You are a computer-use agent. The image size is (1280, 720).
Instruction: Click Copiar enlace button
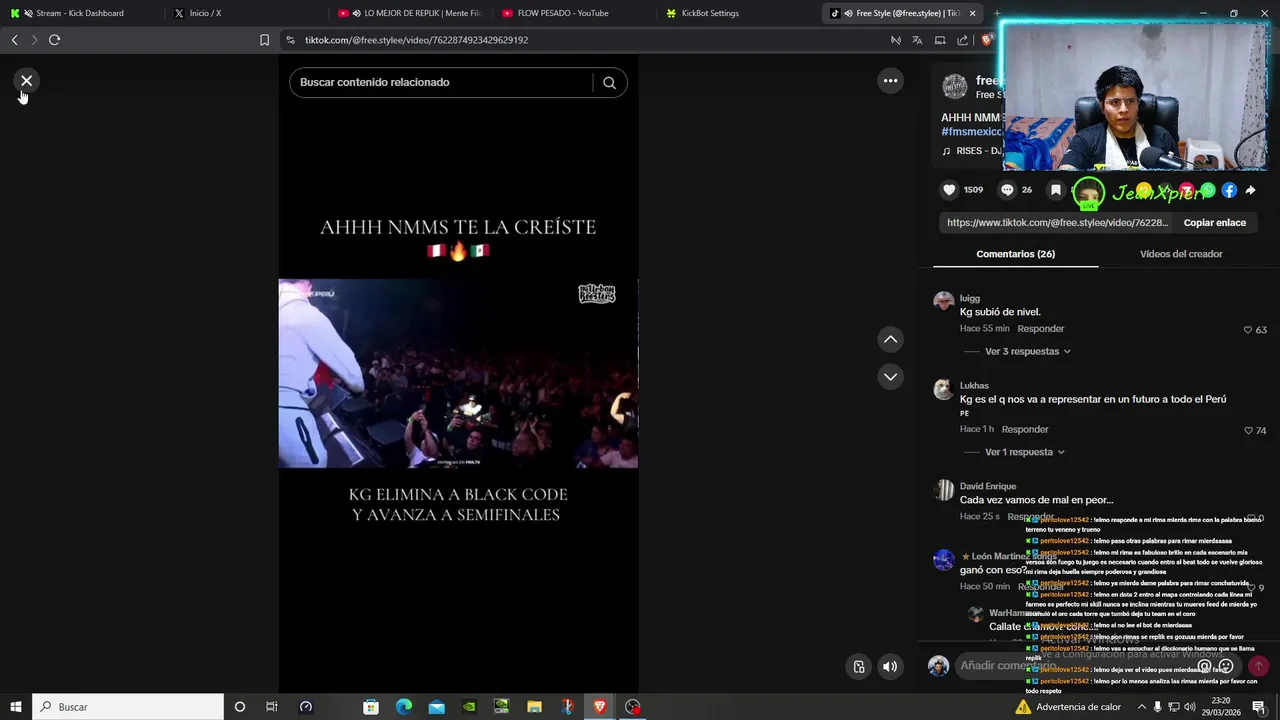(x=1214, y=223)
